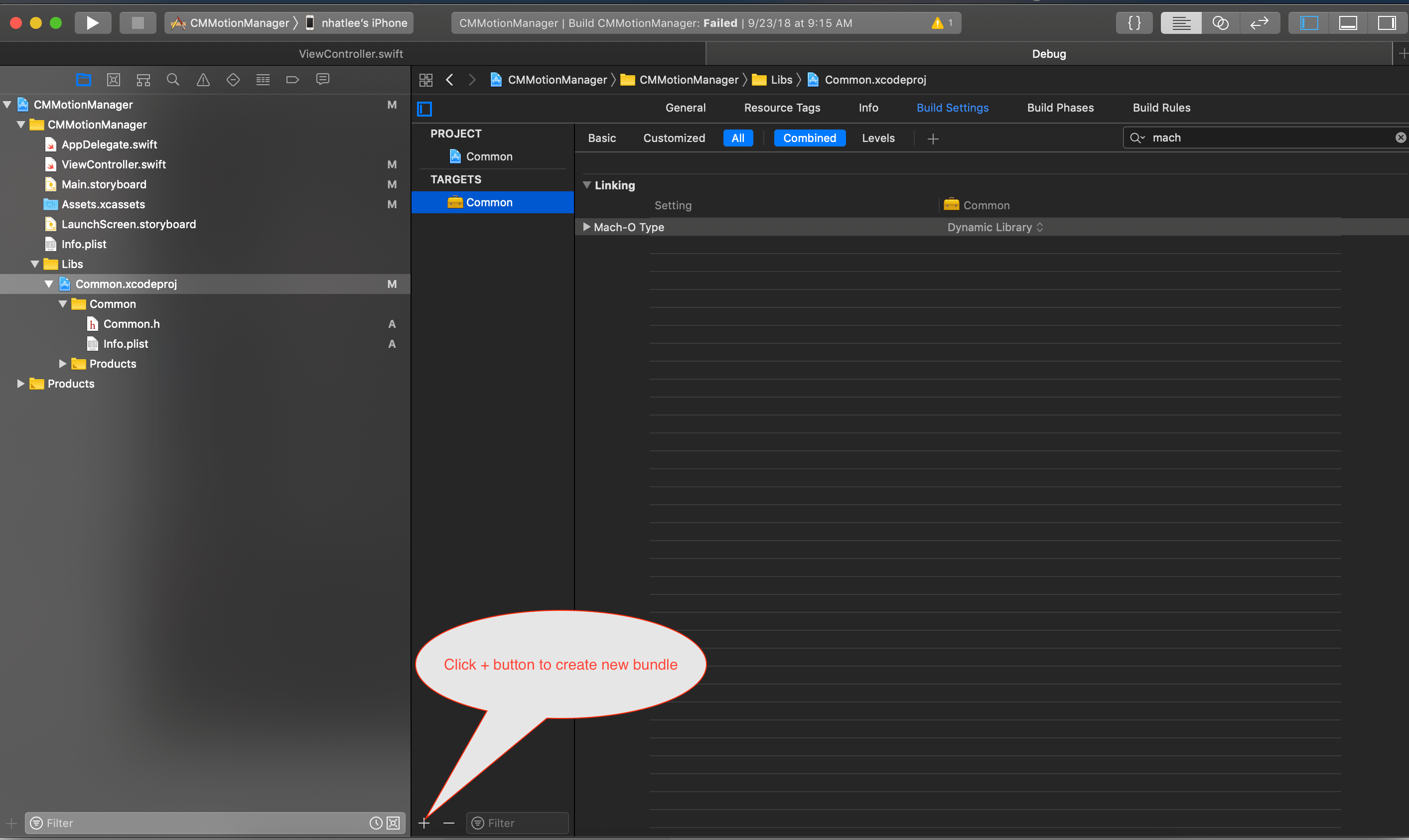The width and height of the screenshot is (1409, 840).
Task: Select the Common target in sidebar
Action: 489,202
